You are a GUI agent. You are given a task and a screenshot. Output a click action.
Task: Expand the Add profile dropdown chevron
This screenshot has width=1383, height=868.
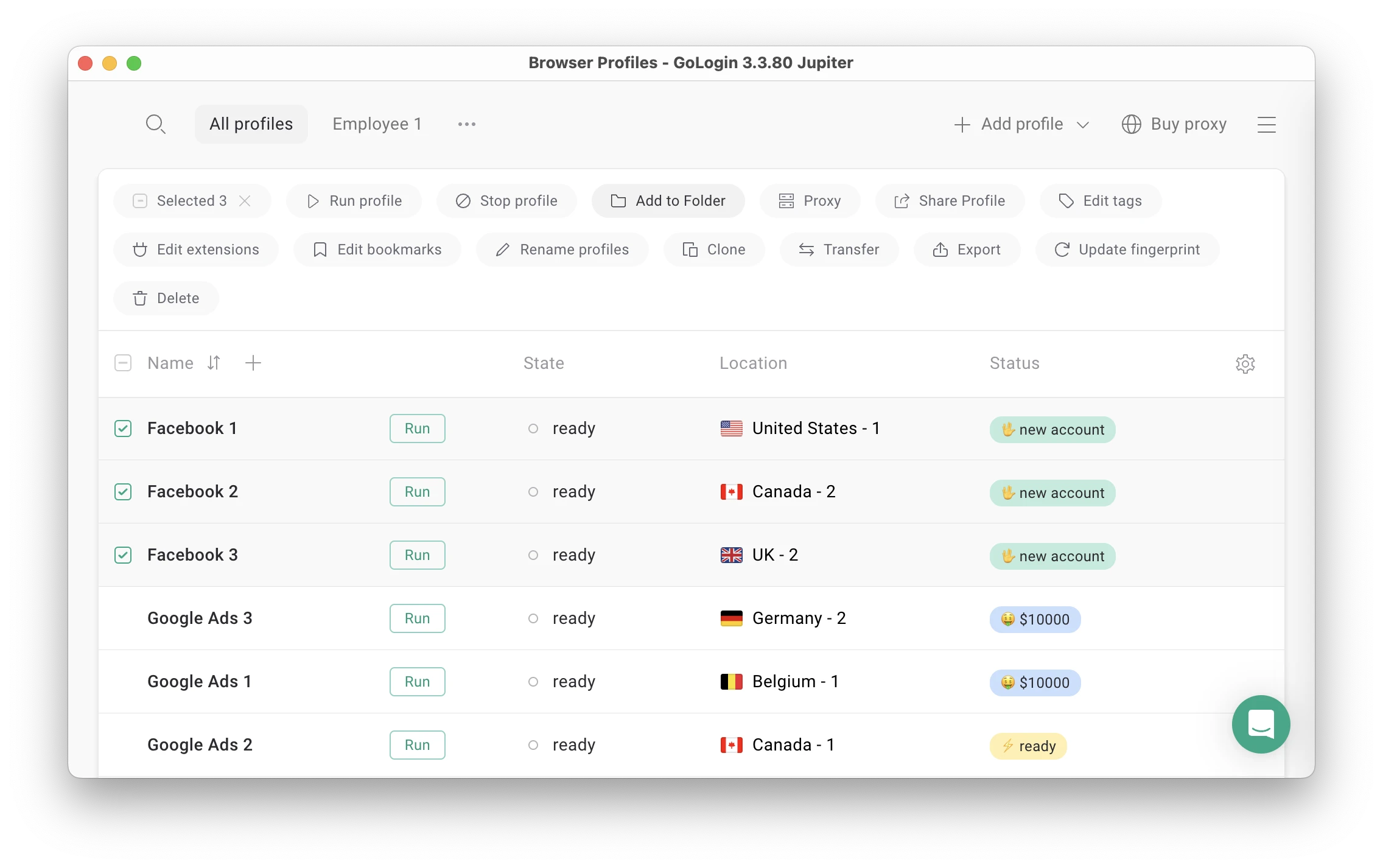[x=1083, y=125]
